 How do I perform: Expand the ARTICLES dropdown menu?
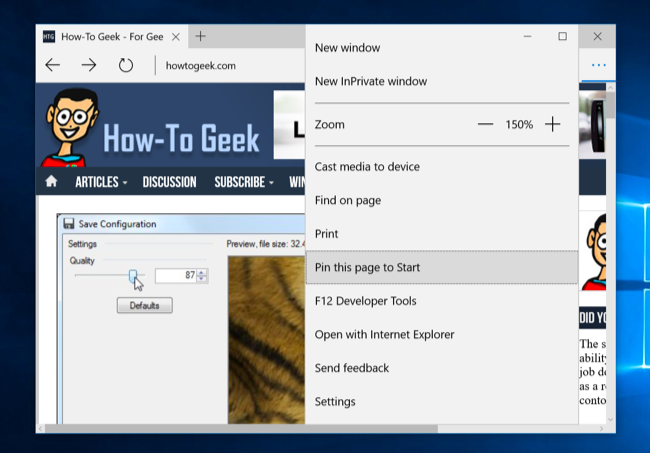coord(101,182)
